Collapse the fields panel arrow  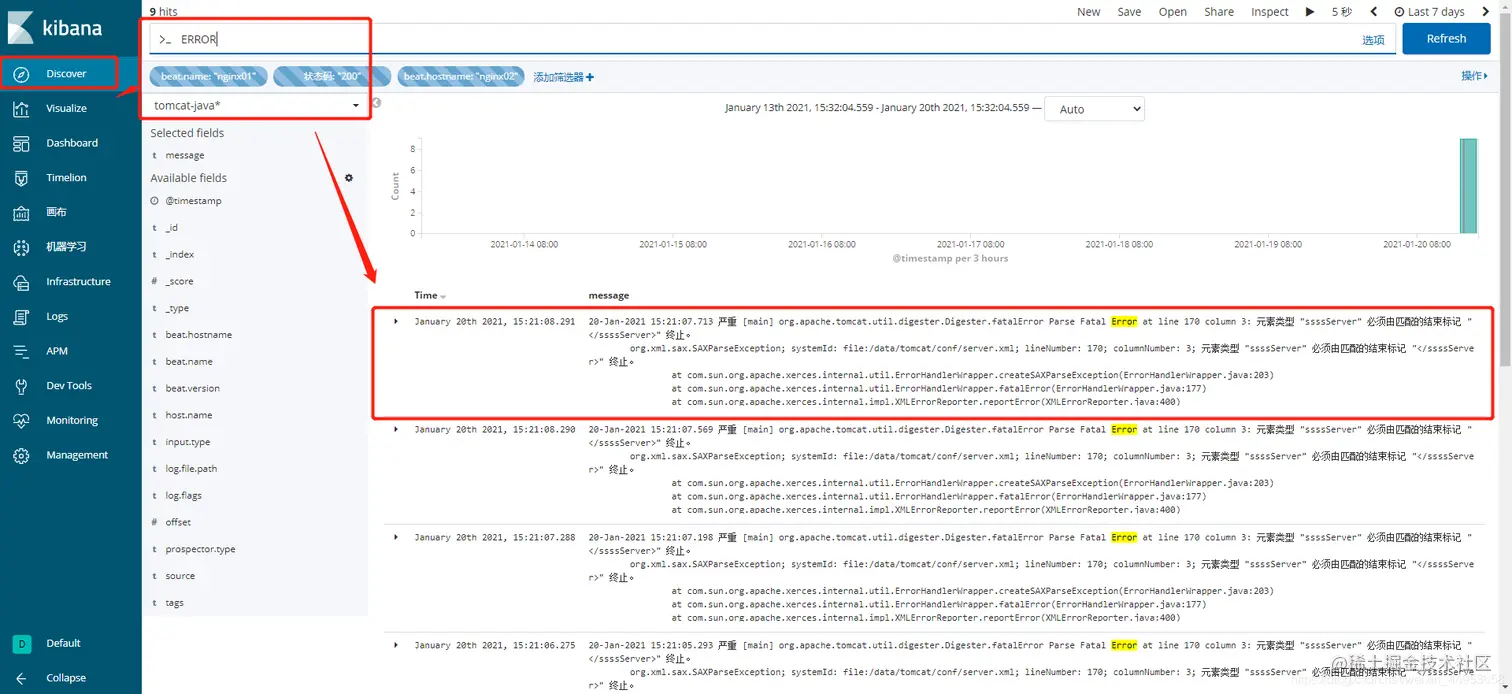click(x=376, y=103)
